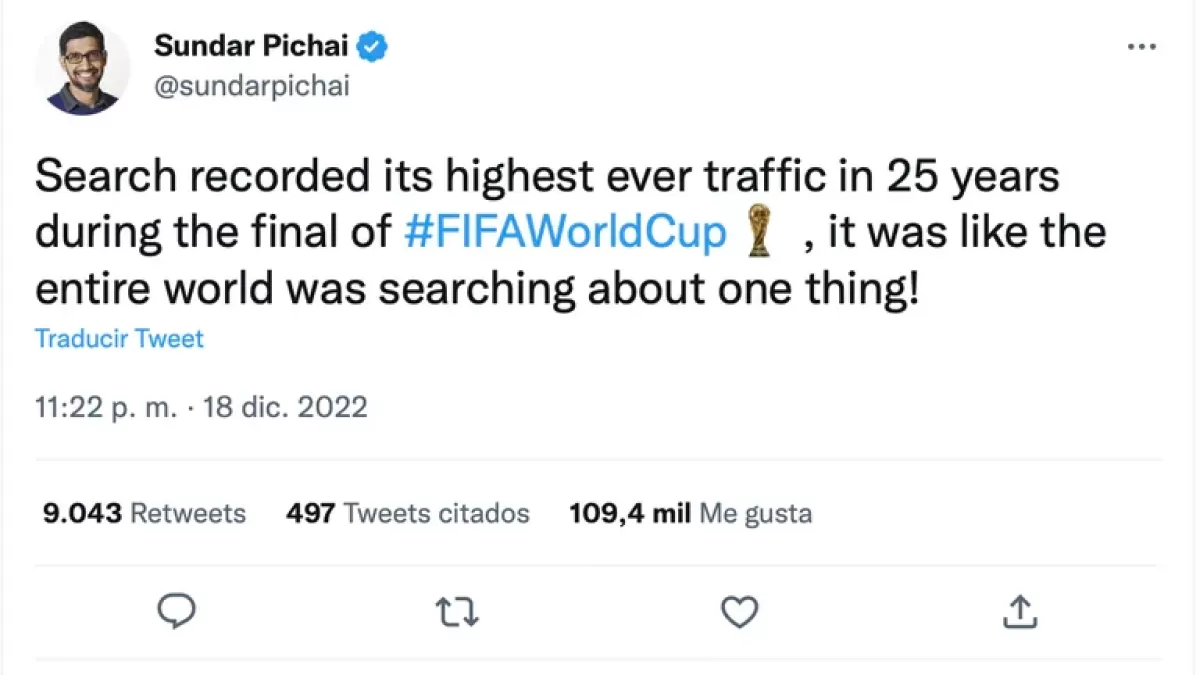Click the World Cup trophy emoji
The height and width of the screenshot is (675, 1200).
[758, 231]
